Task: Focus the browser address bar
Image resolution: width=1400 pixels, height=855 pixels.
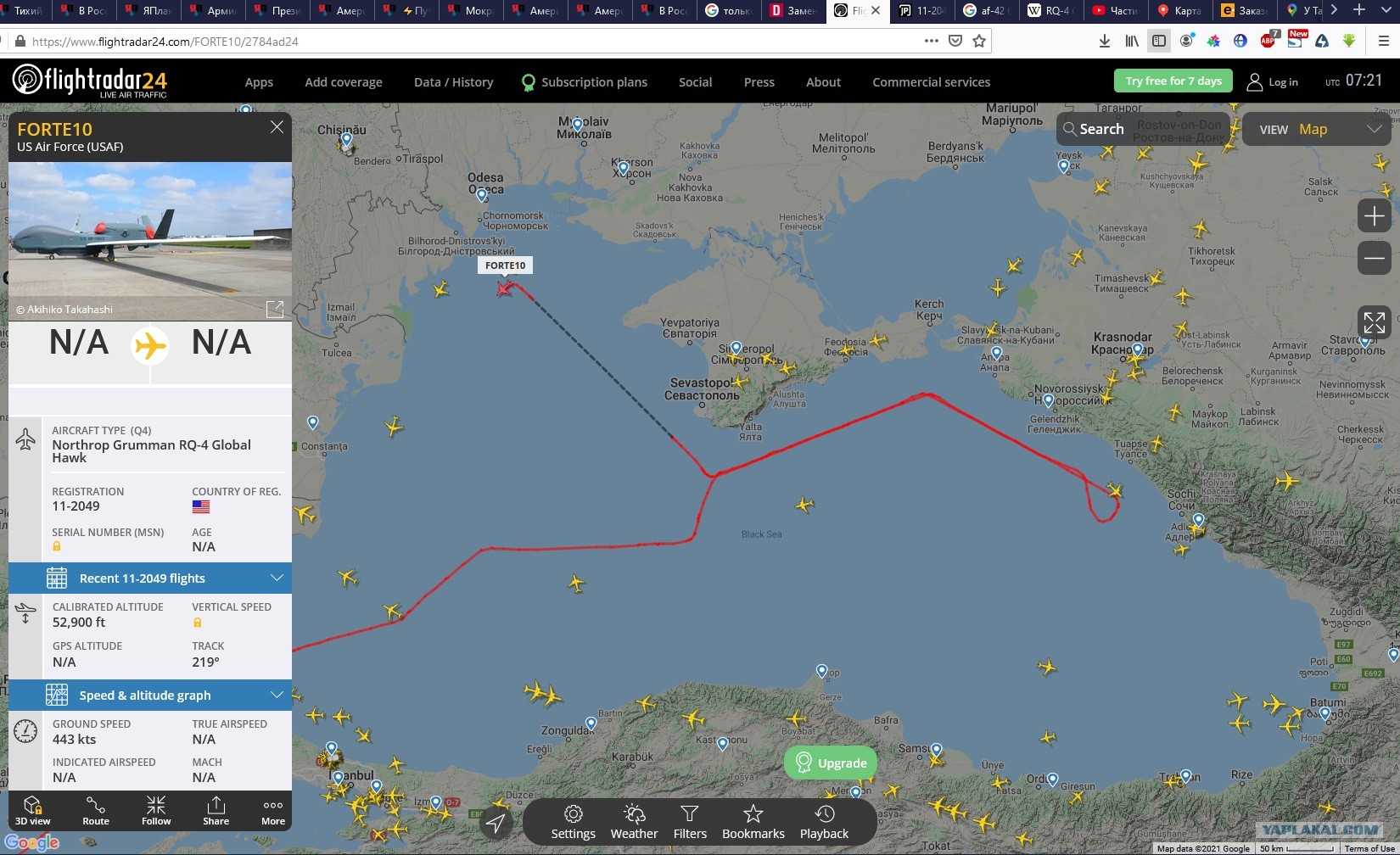Action: (475, 41)
